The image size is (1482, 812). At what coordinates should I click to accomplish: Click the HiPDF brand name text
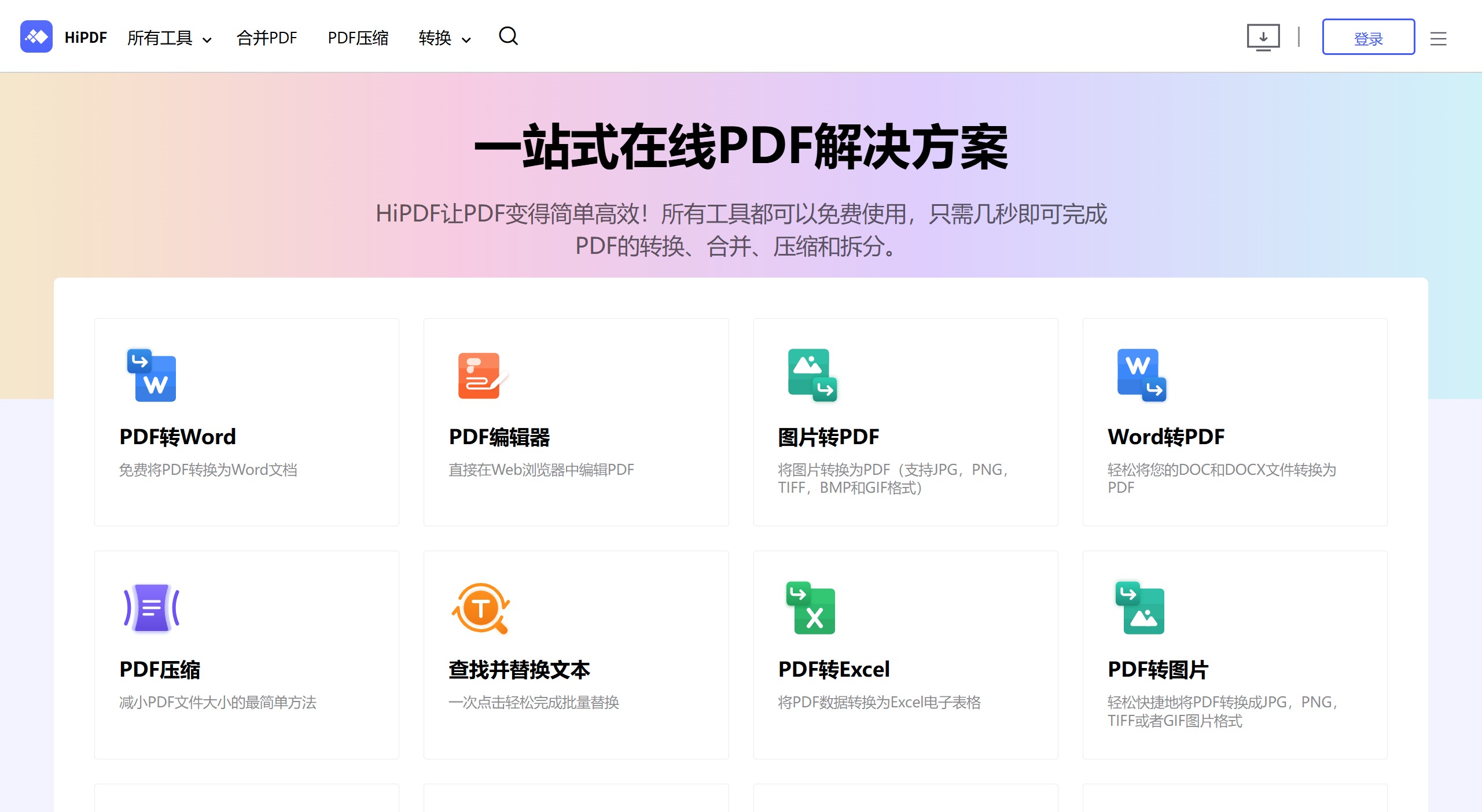point(86,38)
